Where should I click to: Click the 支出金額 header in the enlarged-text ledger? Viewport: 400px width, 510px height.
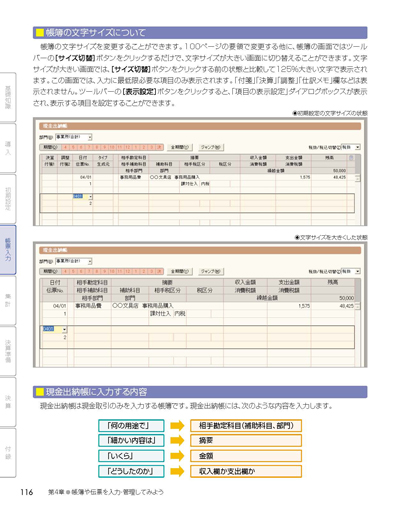pyautogui.click(x=289, y=282)
